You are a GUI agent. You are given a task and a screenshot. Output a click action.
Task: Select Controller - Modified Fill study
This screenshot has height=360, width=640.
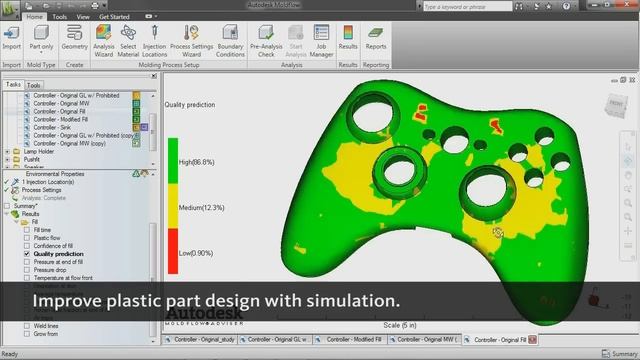(60, 120)
